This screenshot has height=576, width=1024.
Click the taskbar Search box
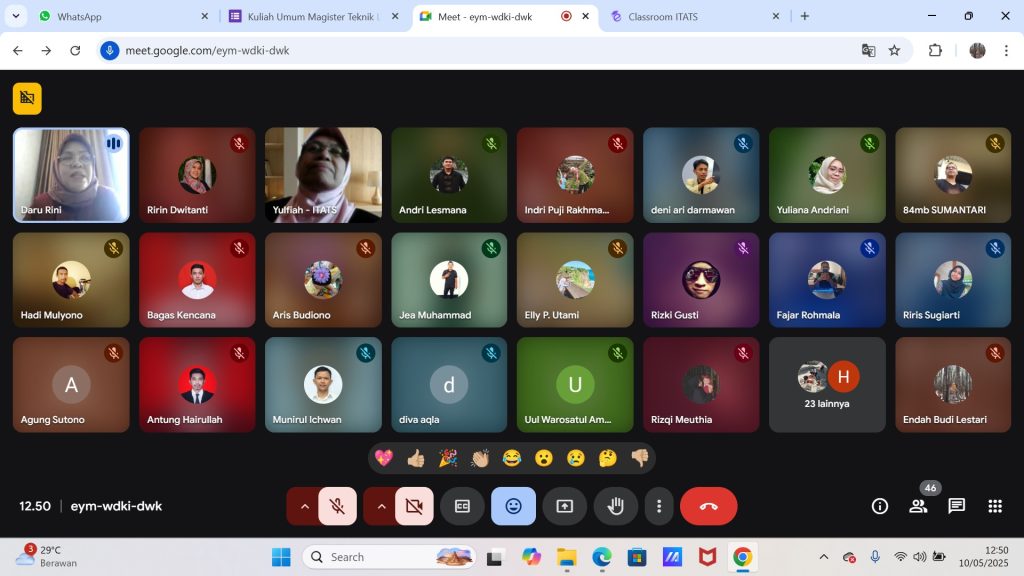[389, 557]
